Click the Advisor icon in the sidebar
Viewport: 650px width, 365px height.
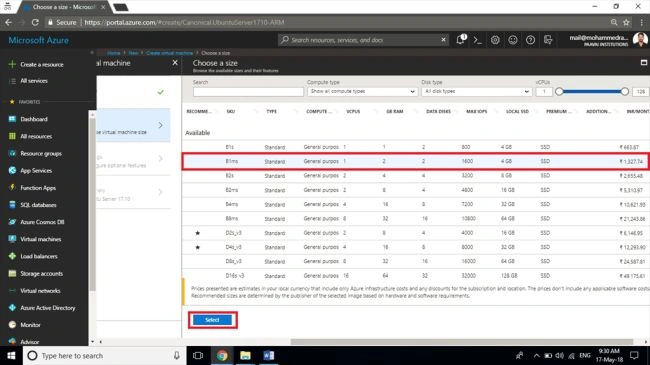[12, 341]
